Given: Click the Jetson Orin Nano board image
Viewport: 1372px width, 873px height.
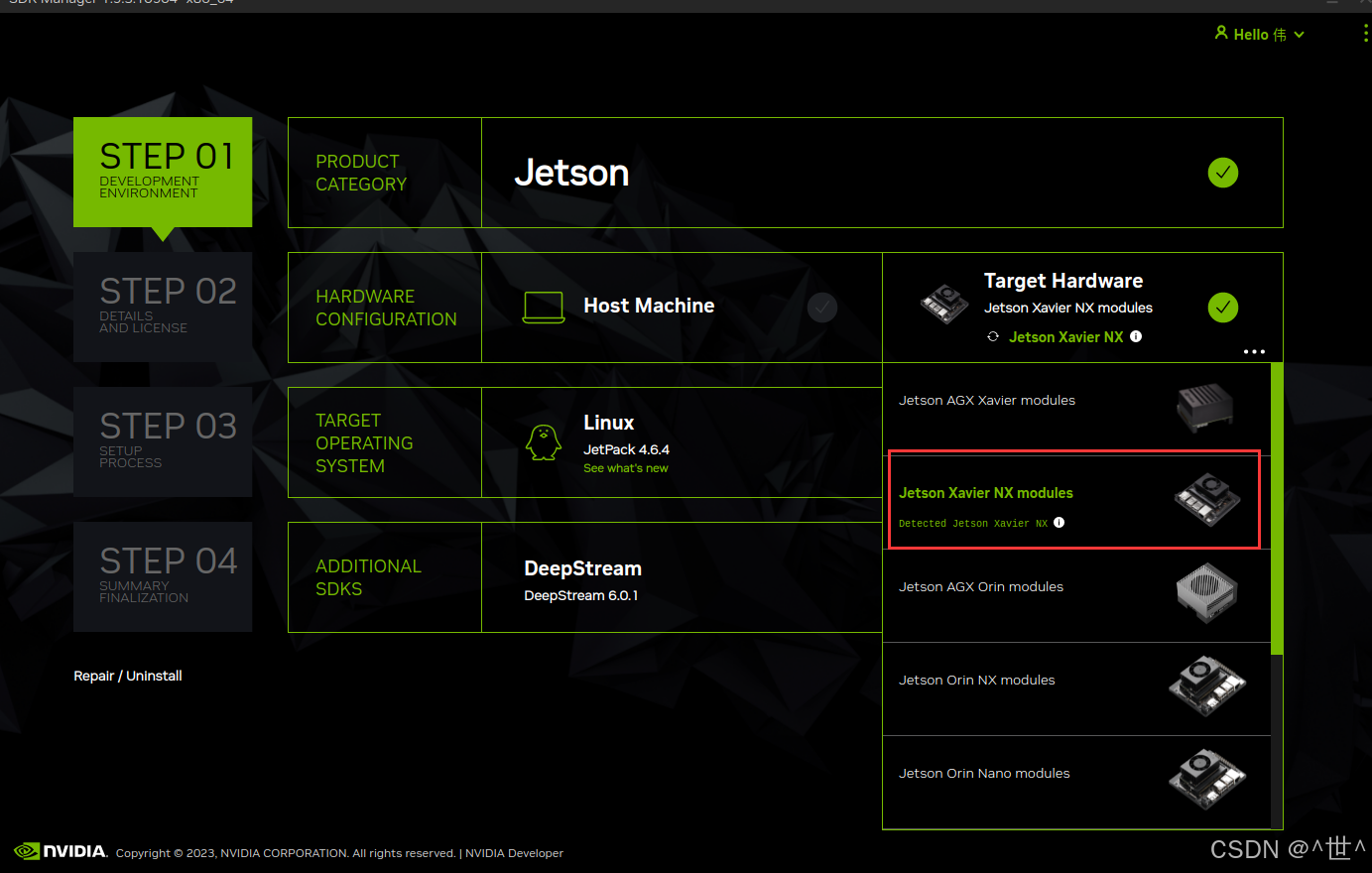Looking at the screenshot, I should pos(1207,779).
